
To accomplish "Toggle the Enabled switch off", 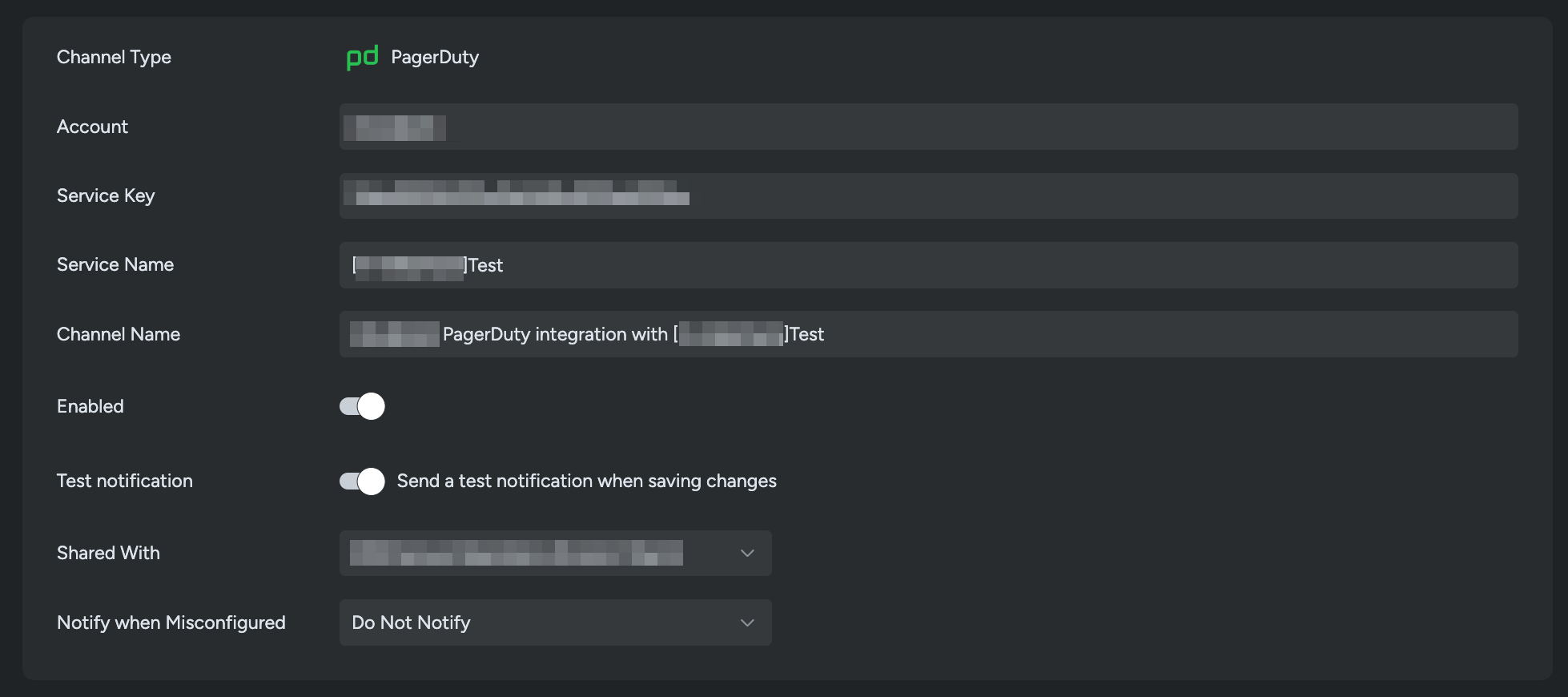I will click(362, 406).
